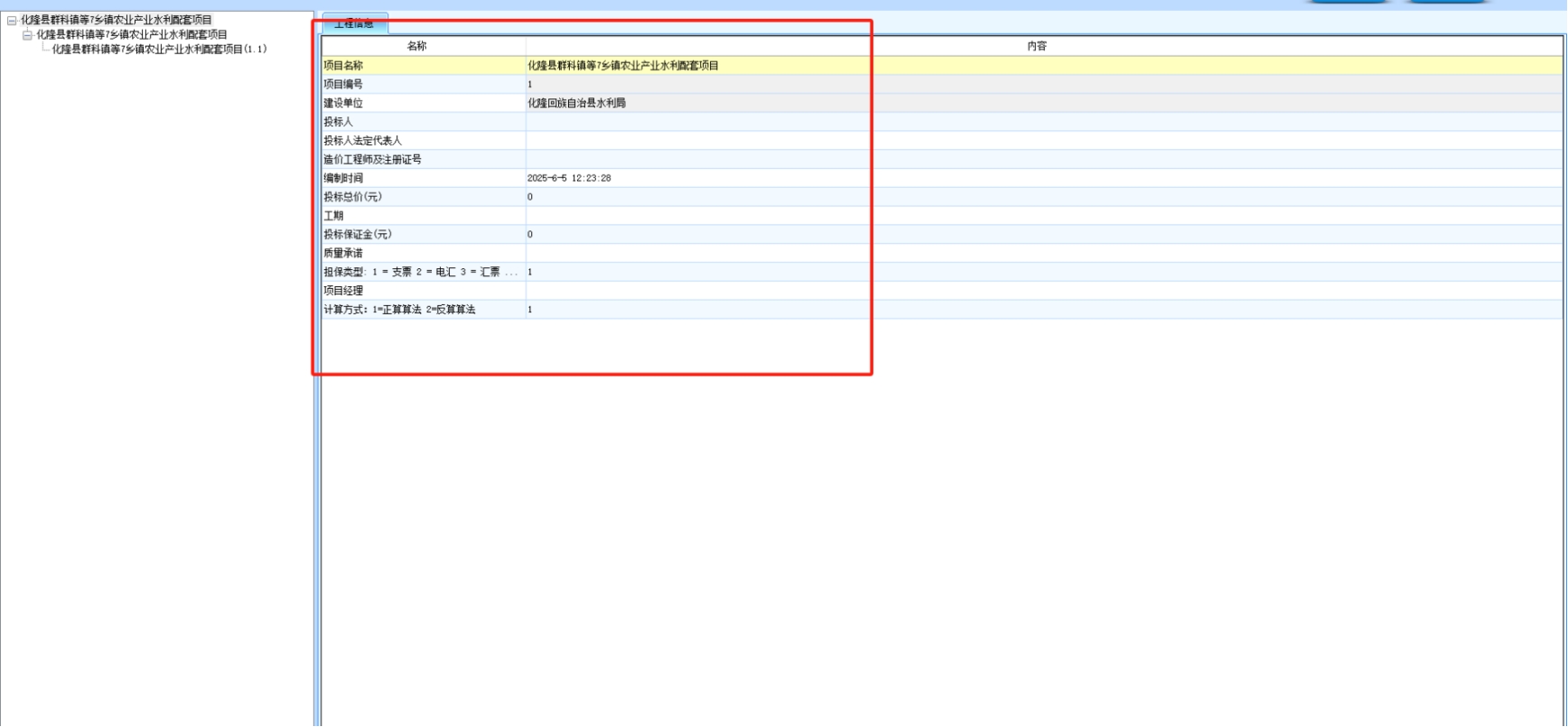Viewport: 1568px width, 727px height.
Task: Select the second-level project tree item label
Action: [x=132, y=34]
